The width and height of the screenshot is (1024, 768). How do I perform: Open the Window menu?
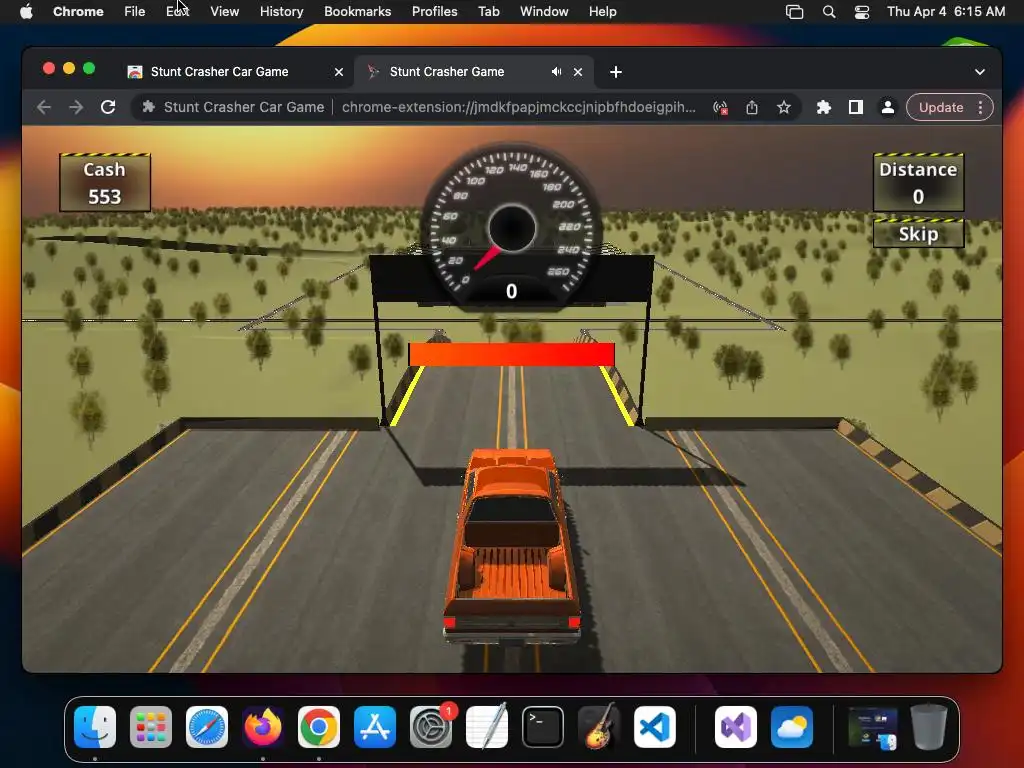tap(544, 12)
